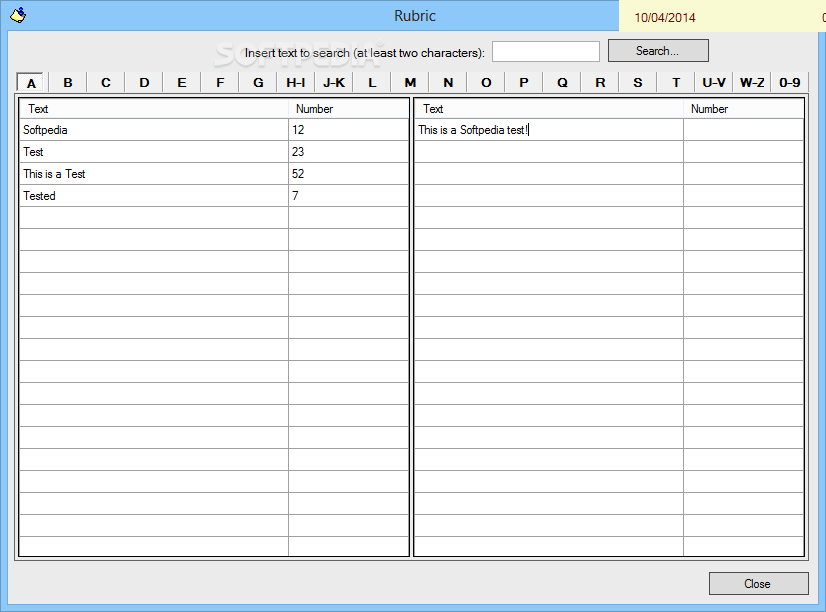Select the A tab
Screen dimensions: 826x612
pos(31,83)
